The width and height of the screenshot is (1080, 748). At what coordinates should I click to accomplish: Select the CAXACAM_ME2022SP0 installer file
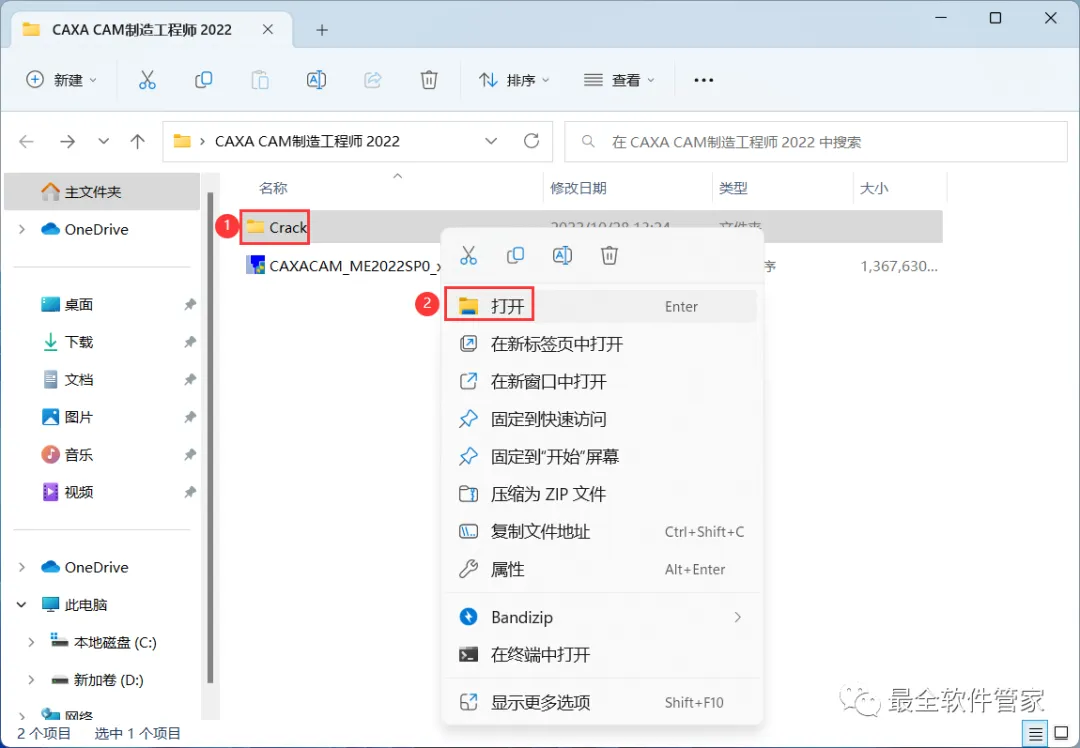tap(344, 266)
